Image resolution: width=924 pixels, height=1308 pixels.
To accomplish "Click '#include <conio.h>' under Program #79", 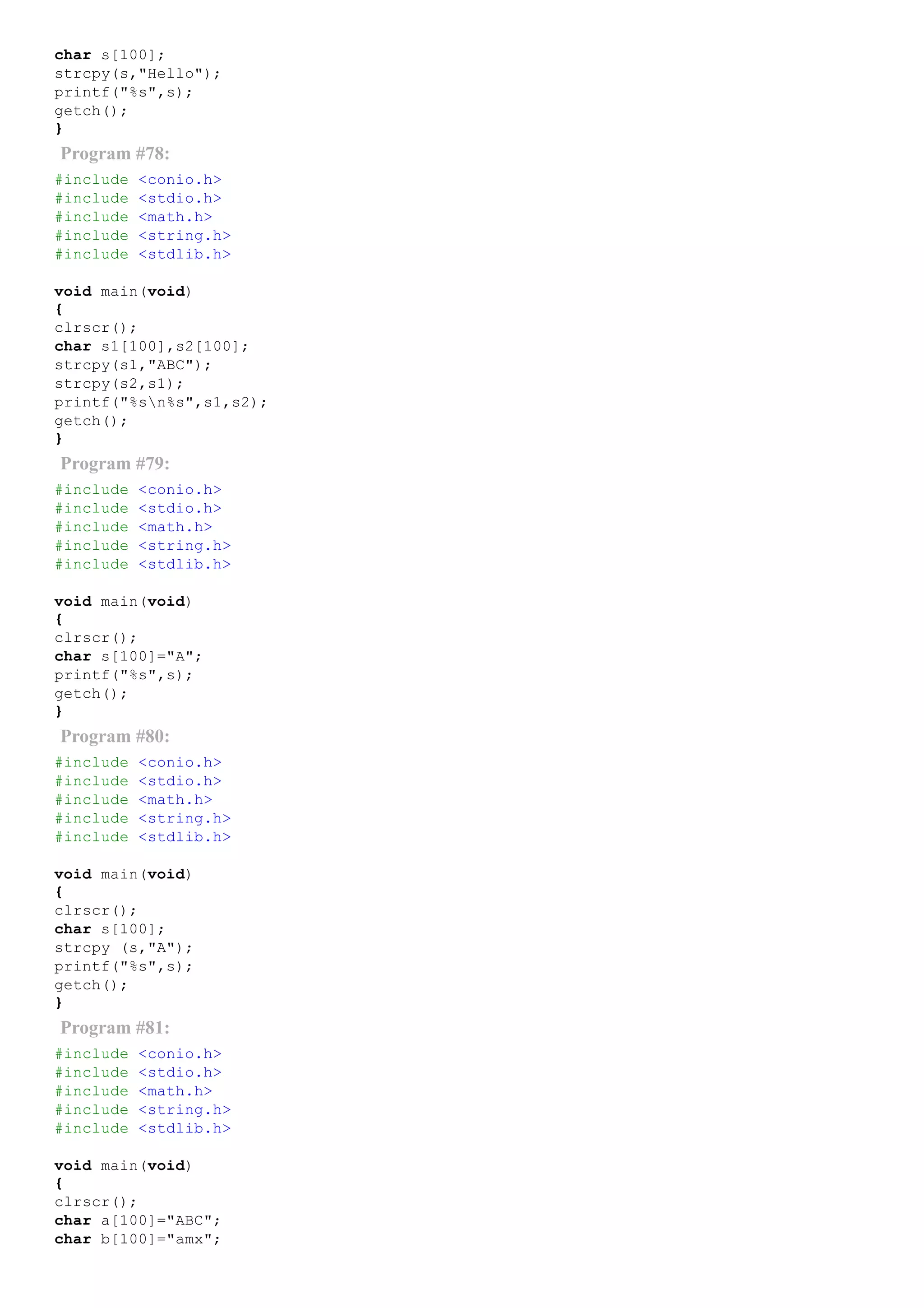I will pyautogui.click(x=139, y=490).
